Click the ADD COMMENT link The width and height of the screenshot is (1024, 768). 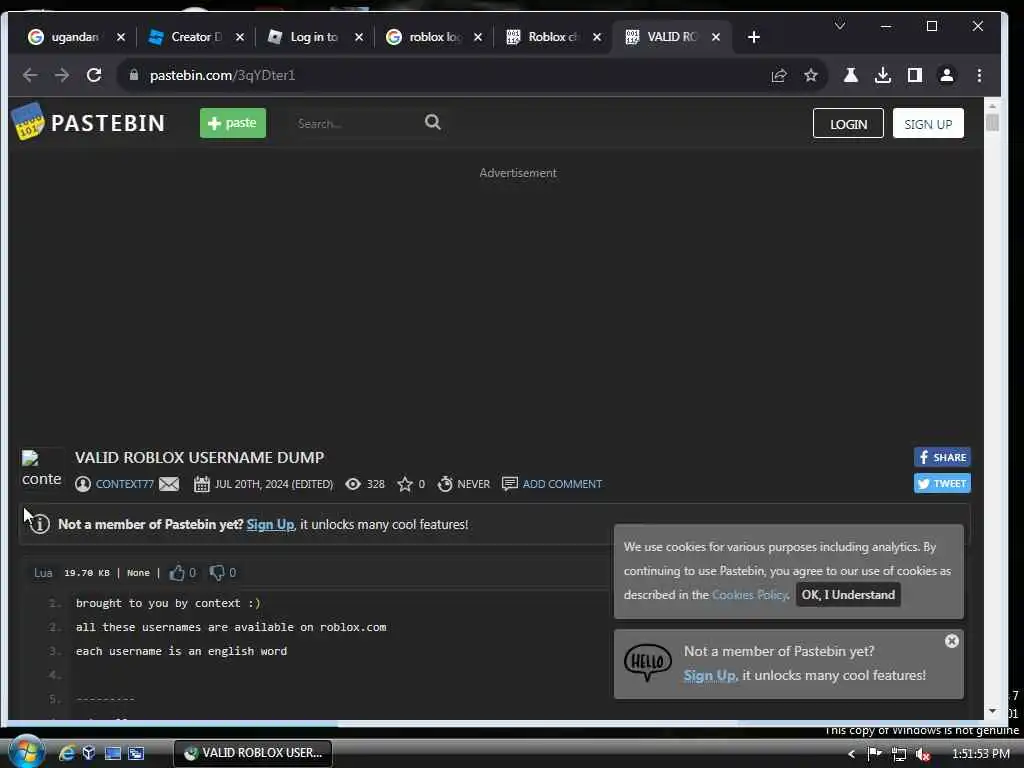coord(562,484)
